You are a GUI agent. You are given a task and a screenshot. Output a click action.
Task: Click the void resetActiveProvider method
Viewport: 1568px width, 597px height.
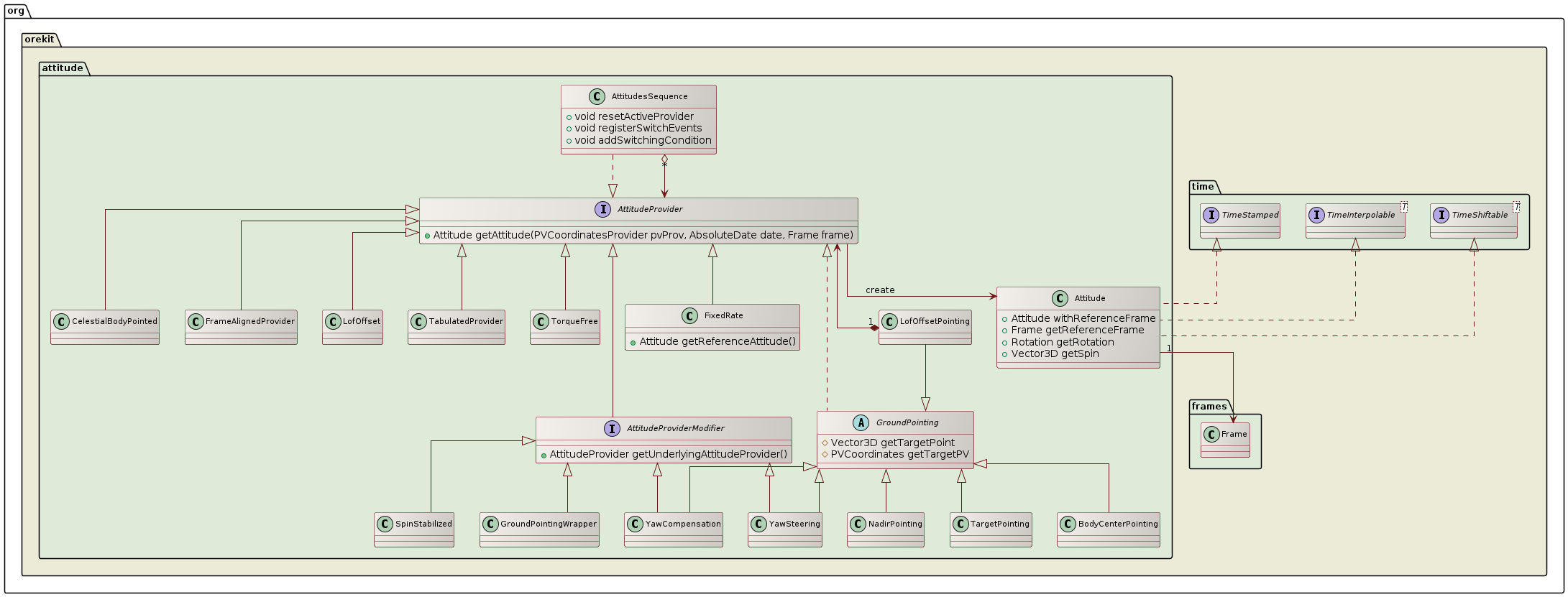pos(634,116)
